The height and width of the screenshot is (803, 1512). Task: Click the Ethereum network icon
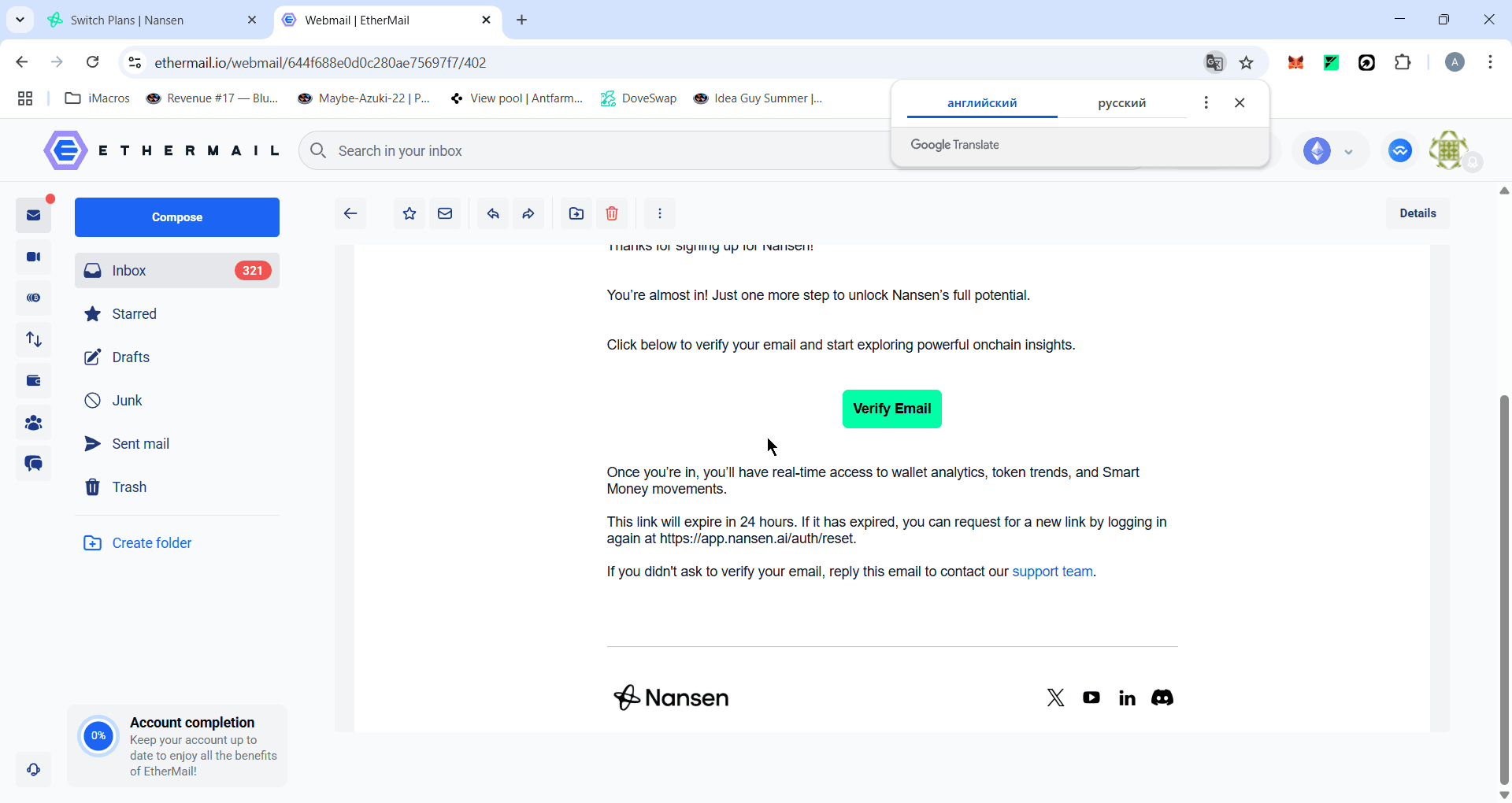[x=1317, y=150]
